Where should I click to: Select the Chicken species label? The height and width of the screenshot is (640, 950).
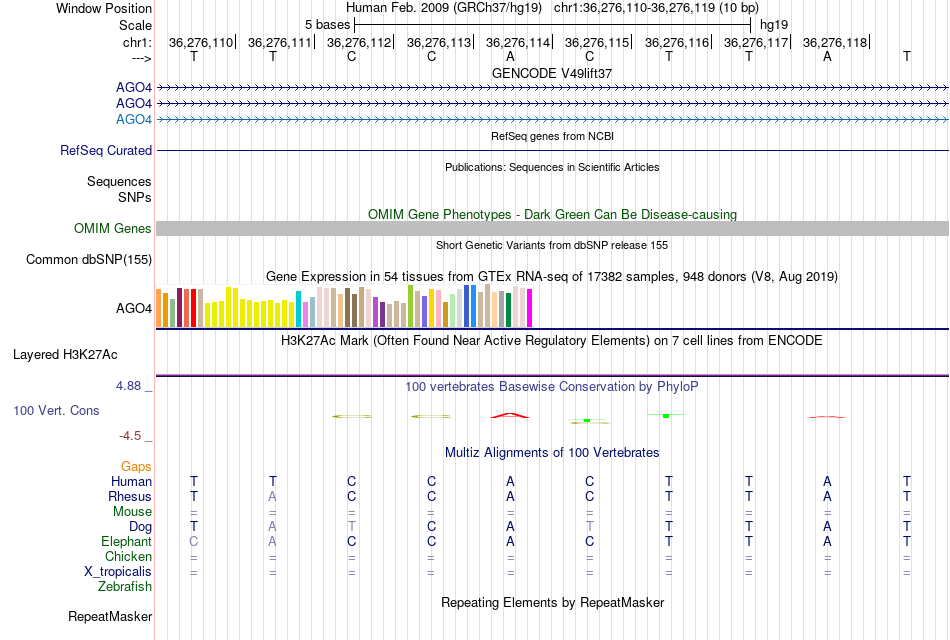tap(128, 556)
